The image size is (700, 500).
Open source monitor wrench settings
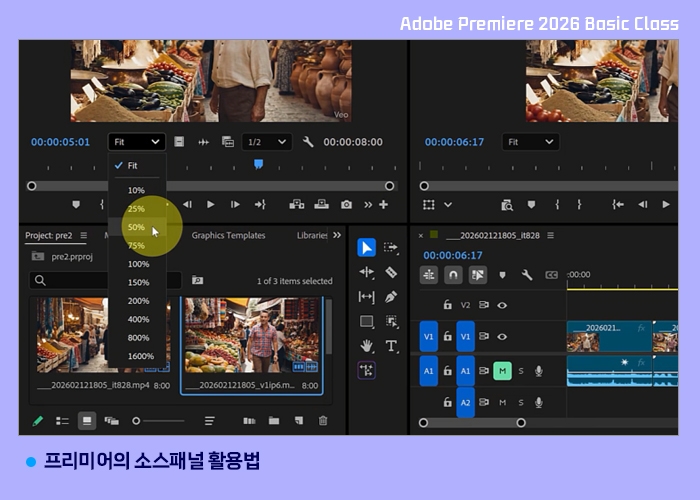pos(308,142)
